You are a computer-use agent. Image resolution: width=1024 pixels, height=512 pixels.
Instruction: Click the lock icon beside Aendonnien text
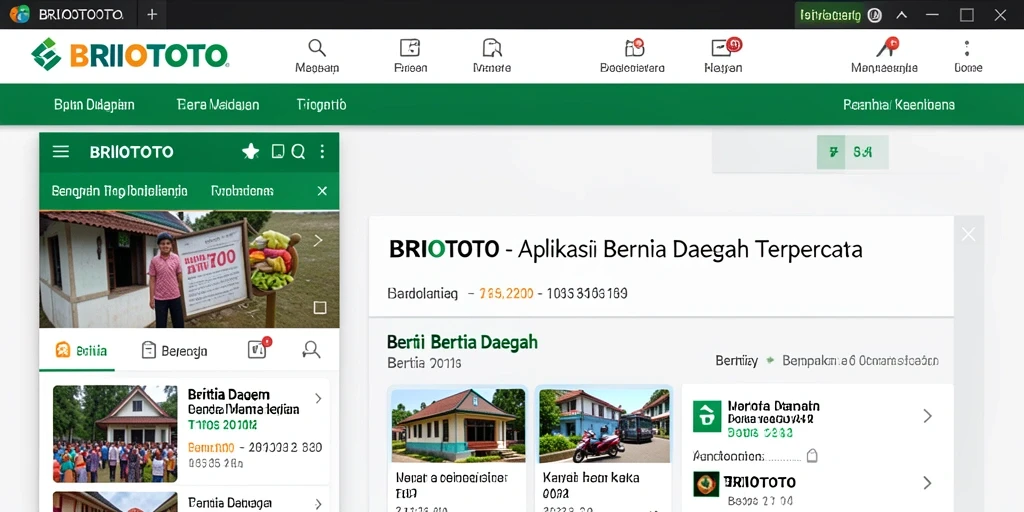[x=812, y=455]
